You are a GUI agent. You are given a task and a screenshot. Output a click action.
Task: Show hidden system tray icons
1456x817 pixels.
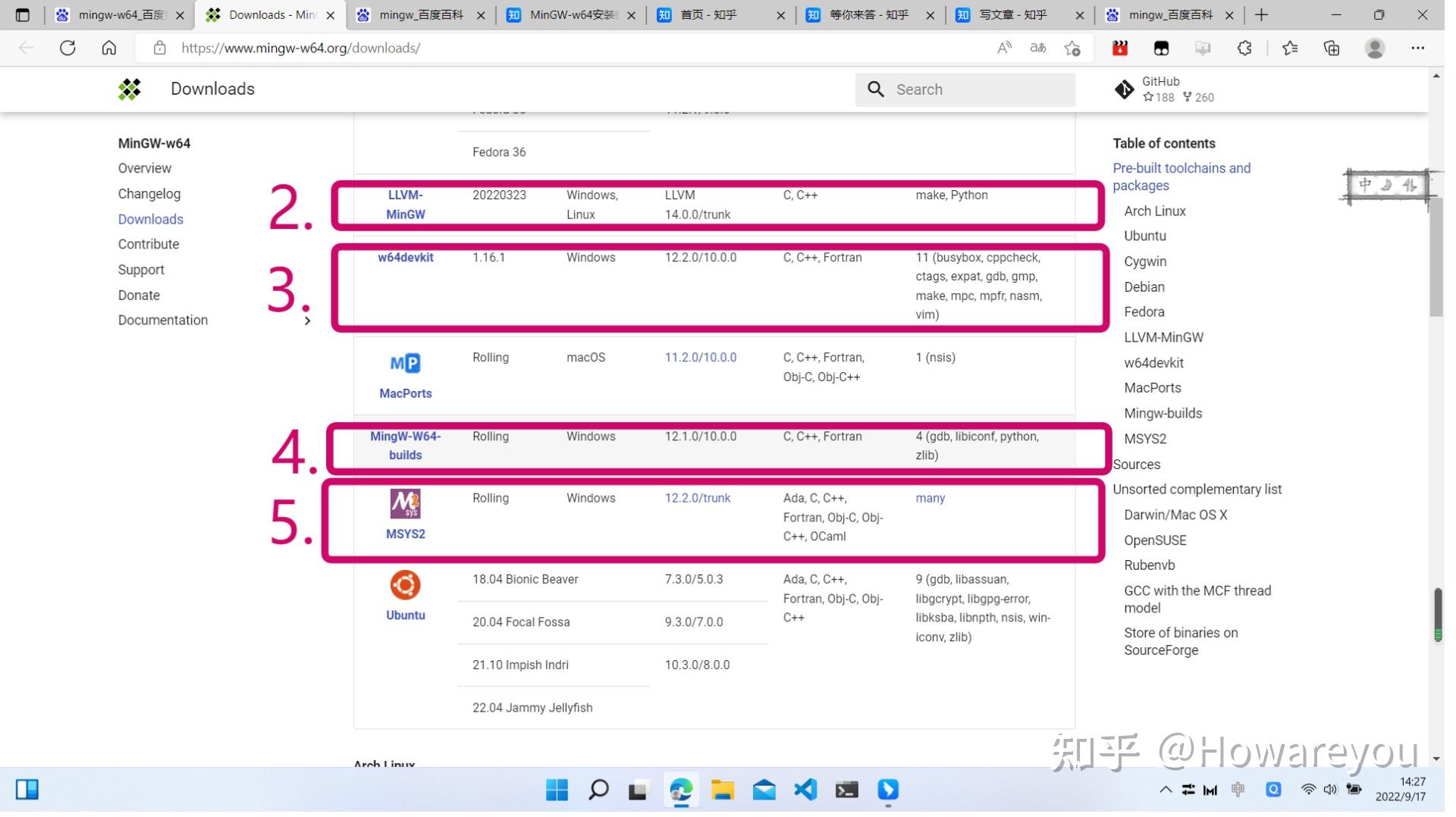pyautogui.click(x=1166, y=790)
